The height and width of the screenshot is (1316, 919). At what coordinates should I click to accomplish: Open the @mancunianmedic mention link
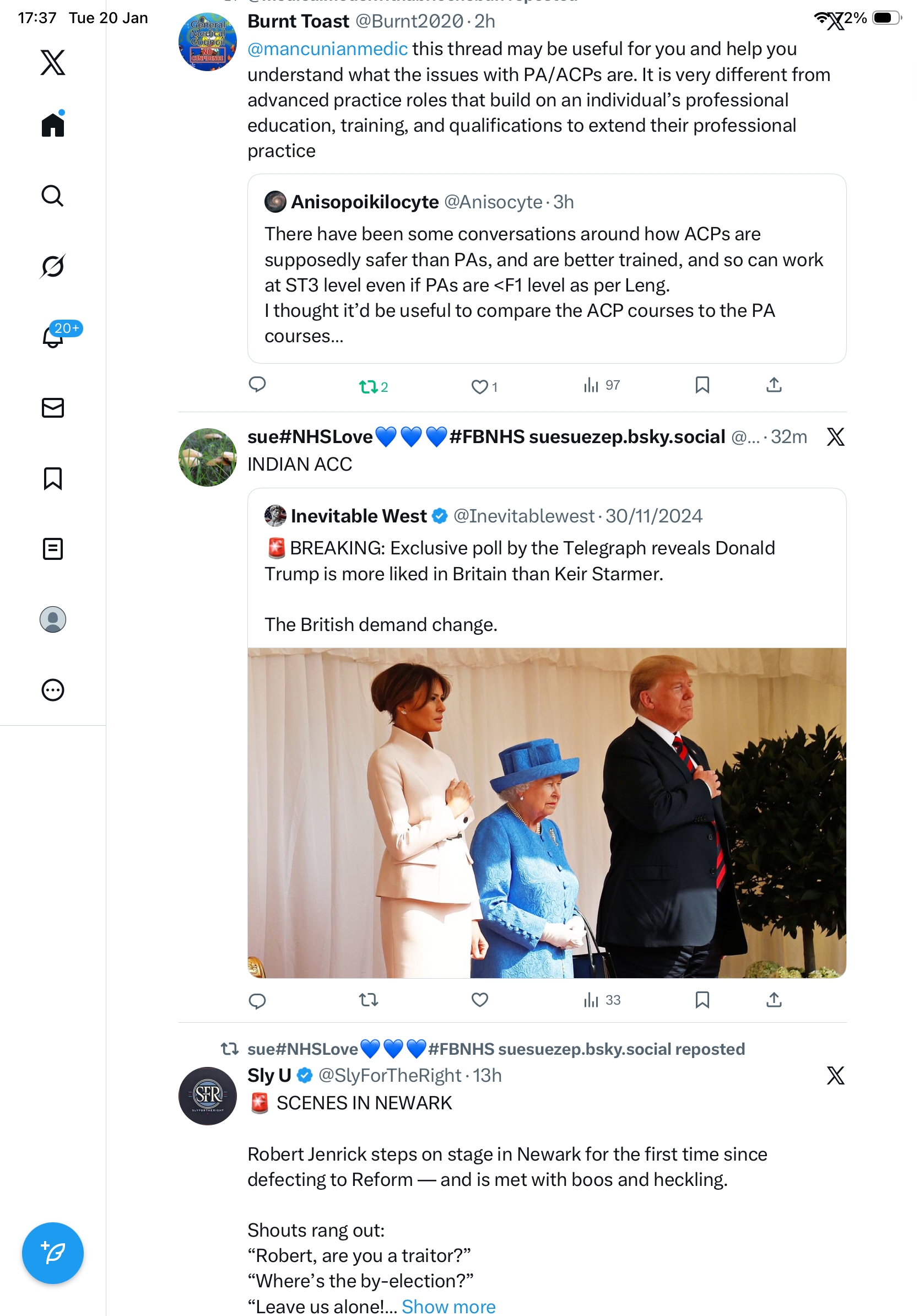point(327,49)
